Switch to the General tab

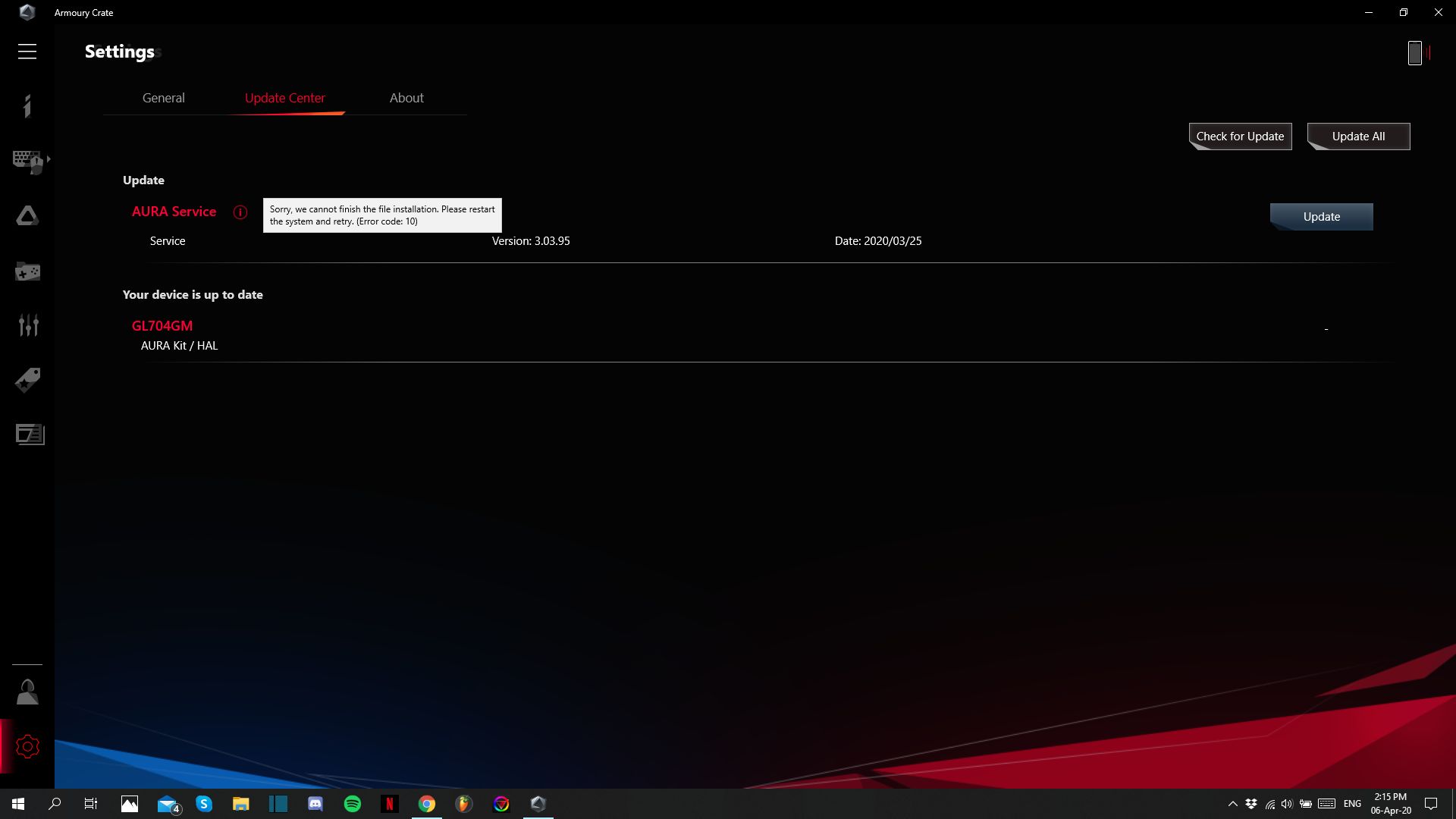point(163,98)
